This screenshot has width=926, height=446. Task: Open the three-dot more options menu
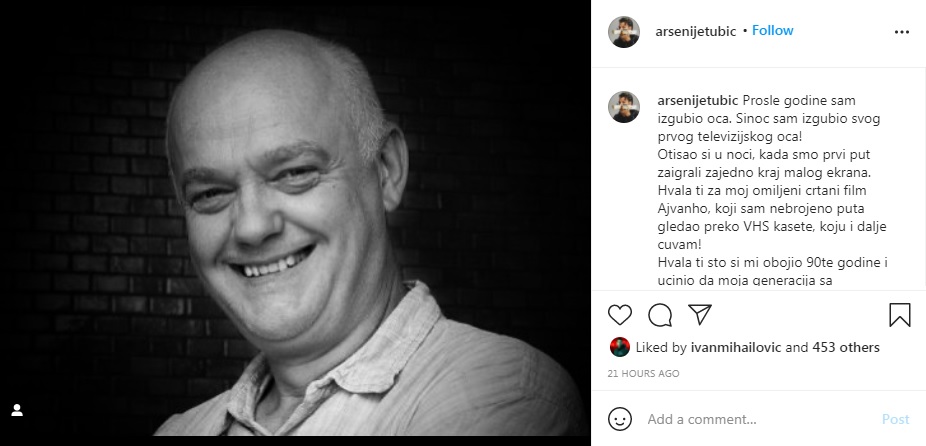(902, 32)
